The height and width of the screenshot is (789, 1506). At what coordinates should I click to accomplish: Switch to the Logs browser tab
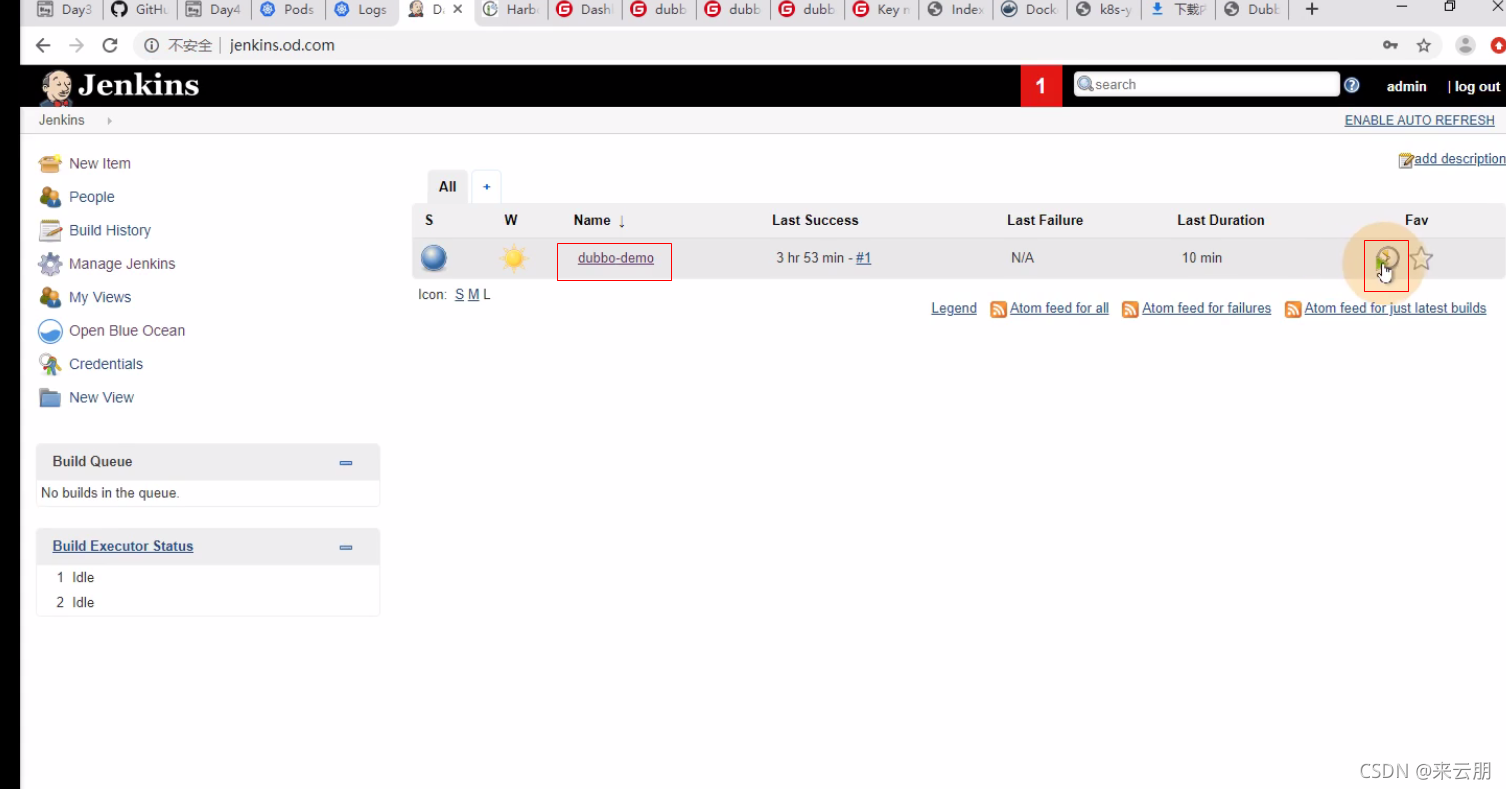(x=362, y=10)
